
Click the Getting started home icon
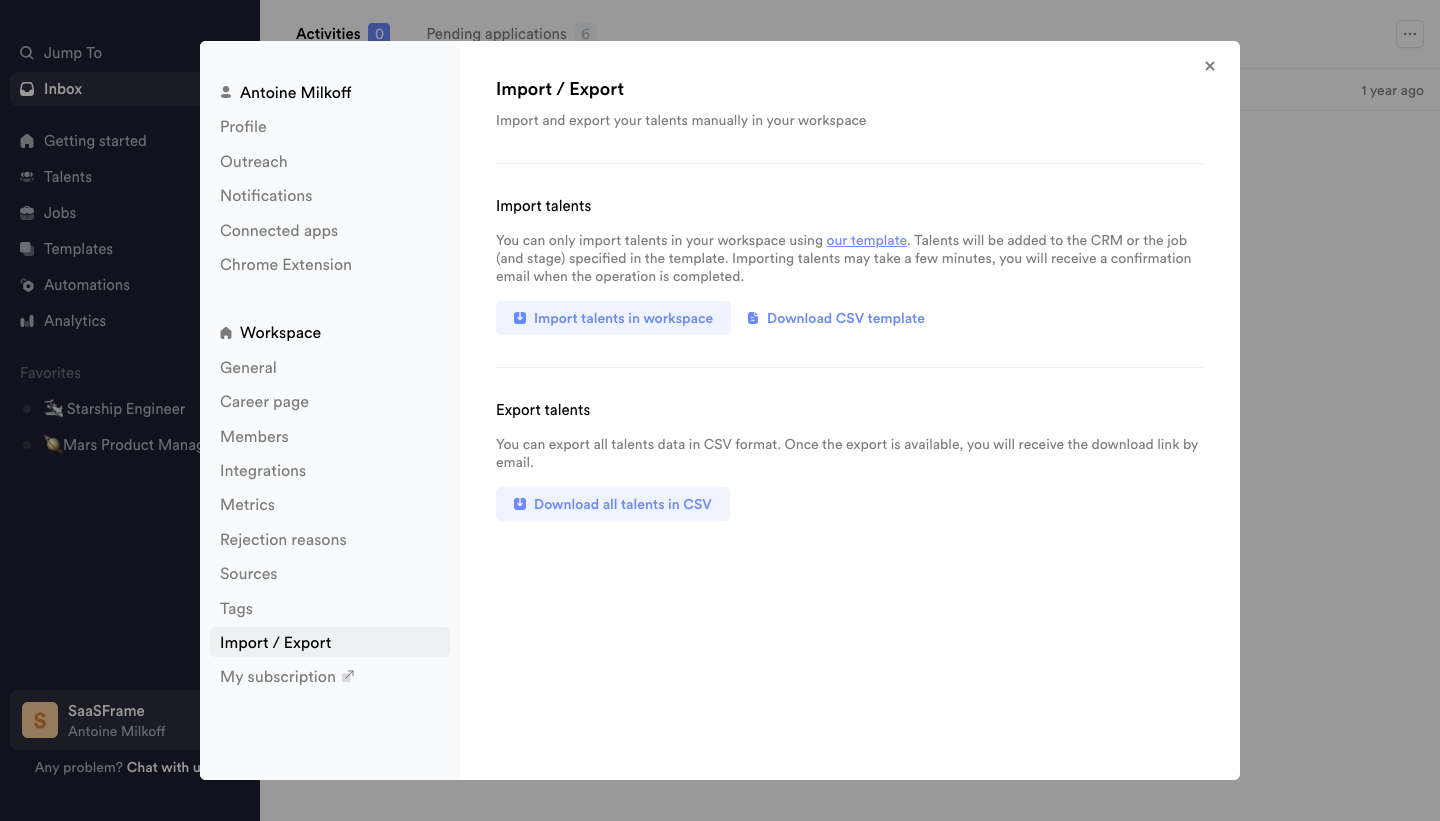point(27,141)
